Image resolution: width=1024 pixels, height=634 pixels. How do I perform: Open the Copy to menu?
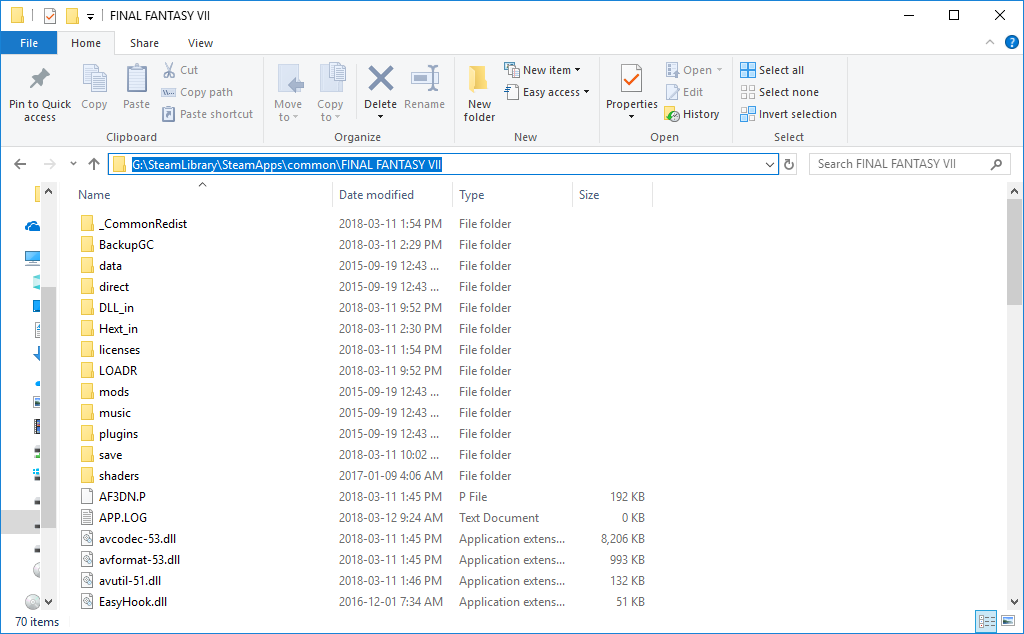(330, 93)
